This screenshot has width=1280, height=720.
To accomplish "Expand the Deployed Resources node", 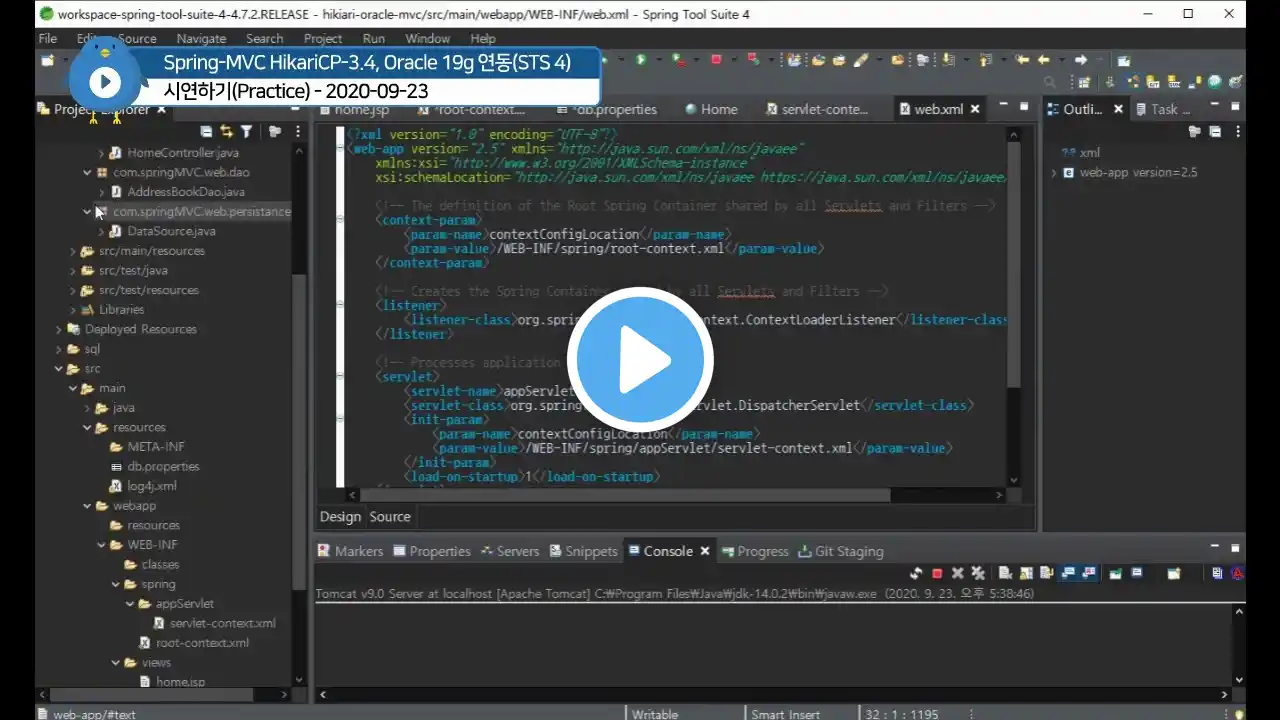I will [x=59, y=329].
